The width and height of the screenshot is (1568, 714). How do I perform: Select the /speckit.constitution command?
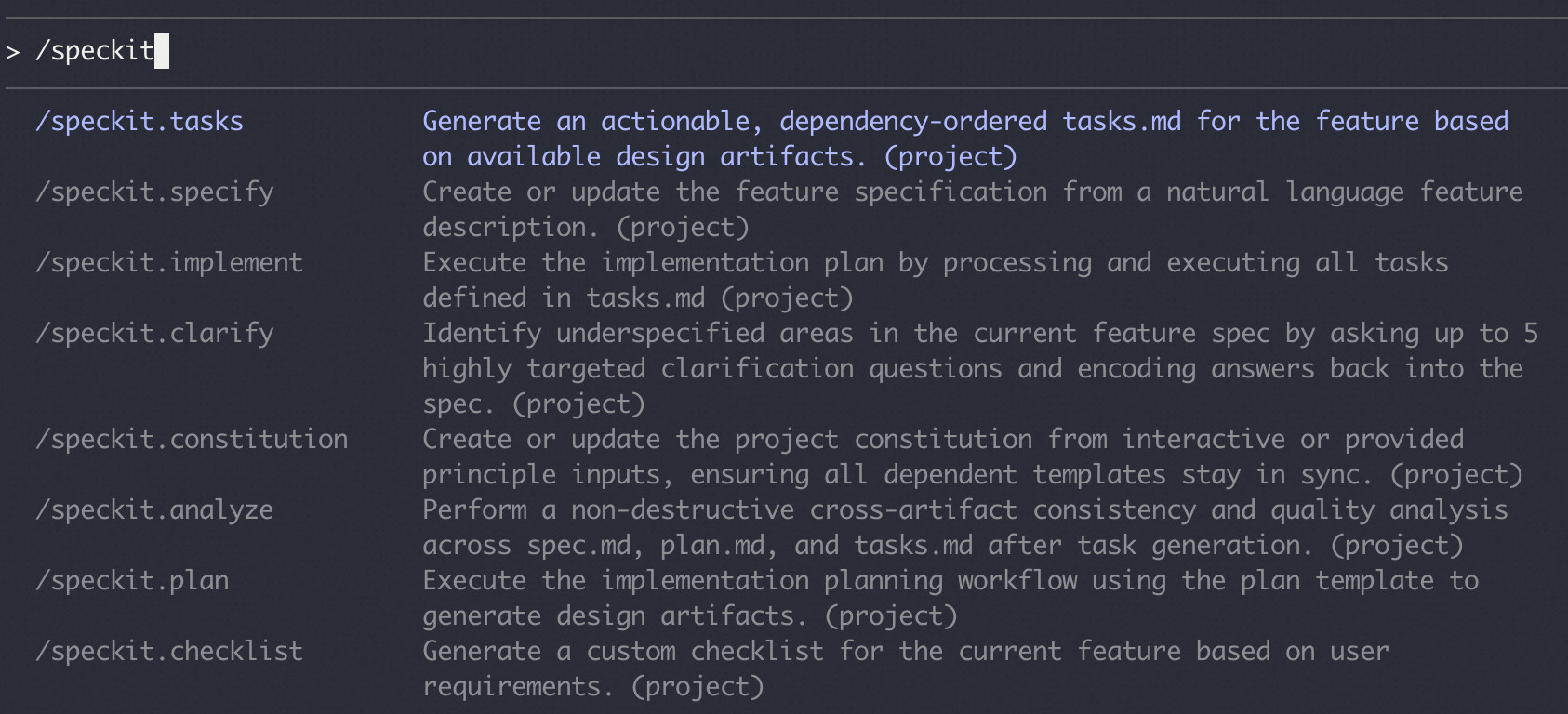(192, 440)
